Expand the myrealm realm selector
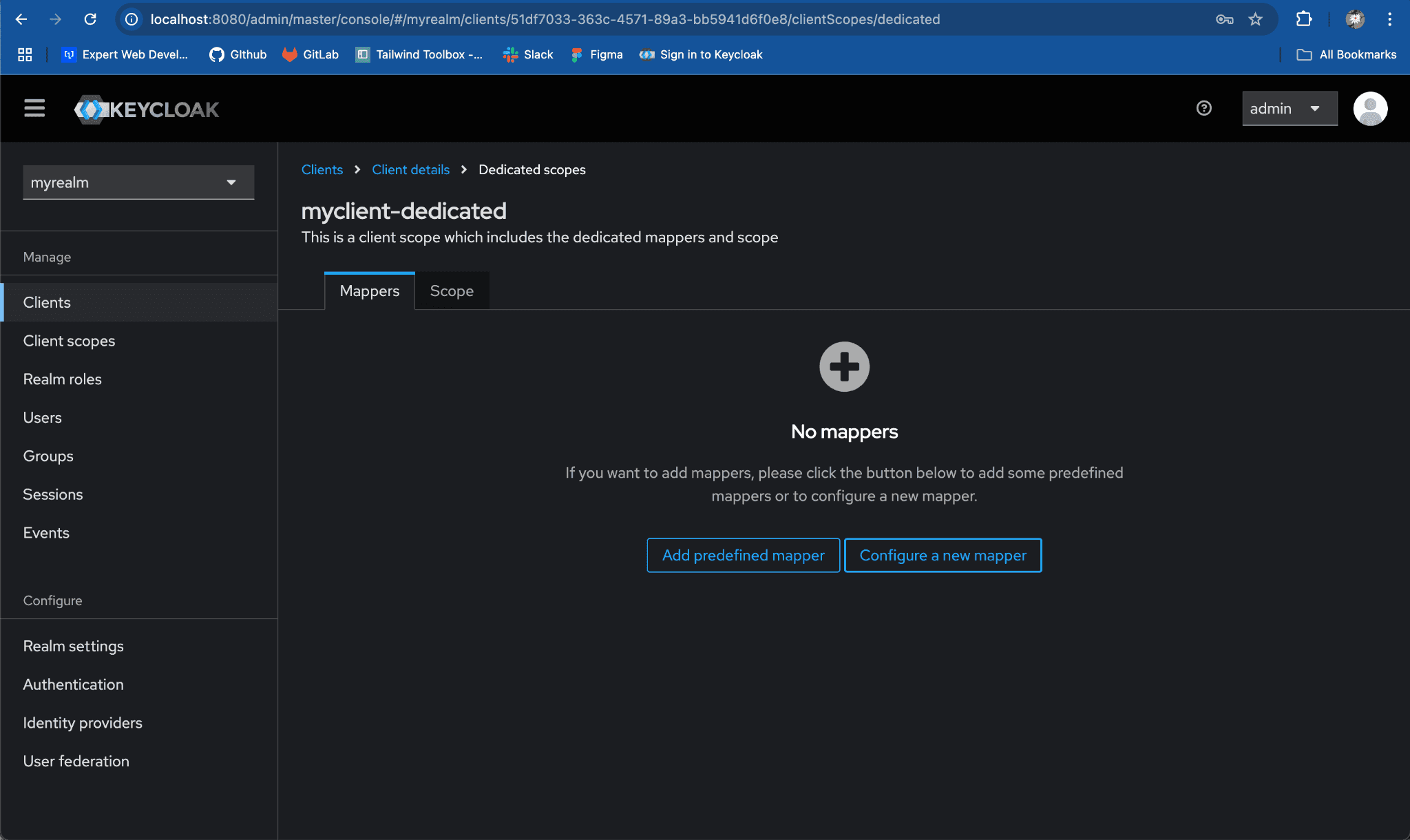 (x=138, y=182)
